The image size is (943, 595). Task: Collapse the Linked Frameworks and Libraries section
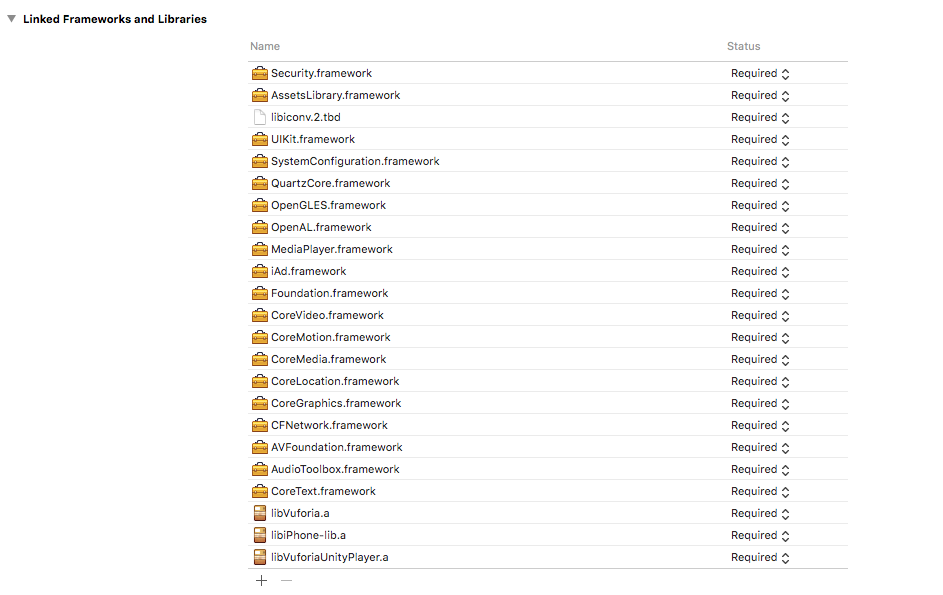click(x=12, y=19)
